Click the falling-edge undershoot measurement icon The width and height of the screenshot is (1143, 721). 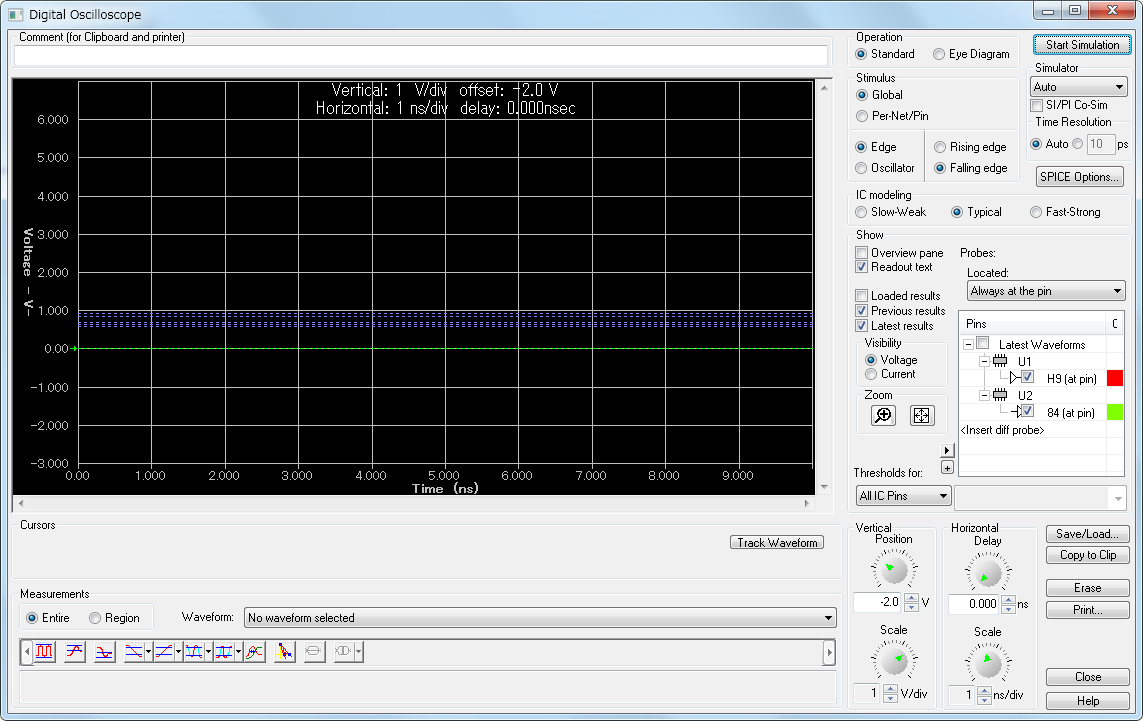pyautogui.click(x=104, y=652)
